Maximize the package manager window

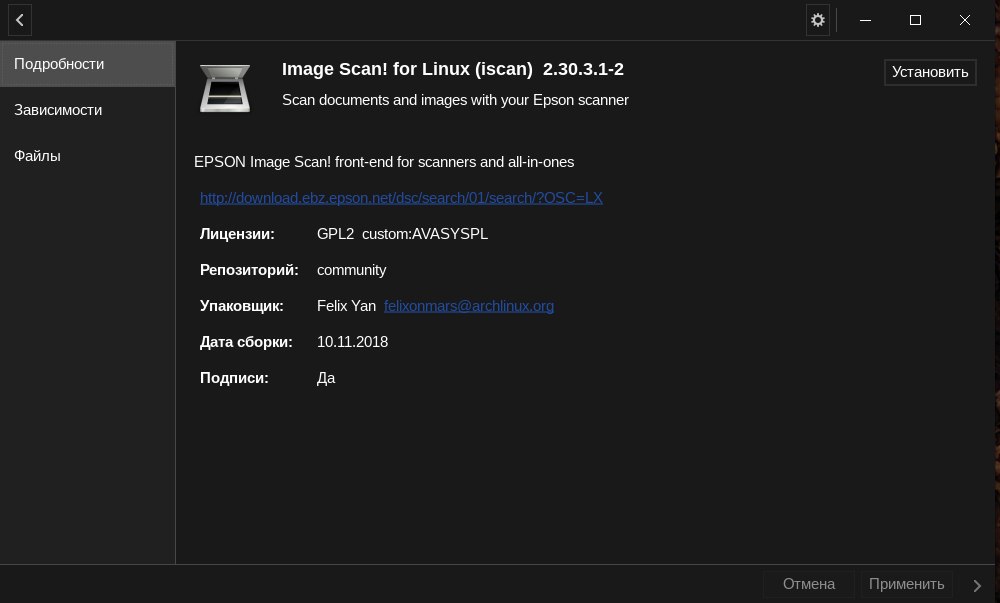coord(915,20)
